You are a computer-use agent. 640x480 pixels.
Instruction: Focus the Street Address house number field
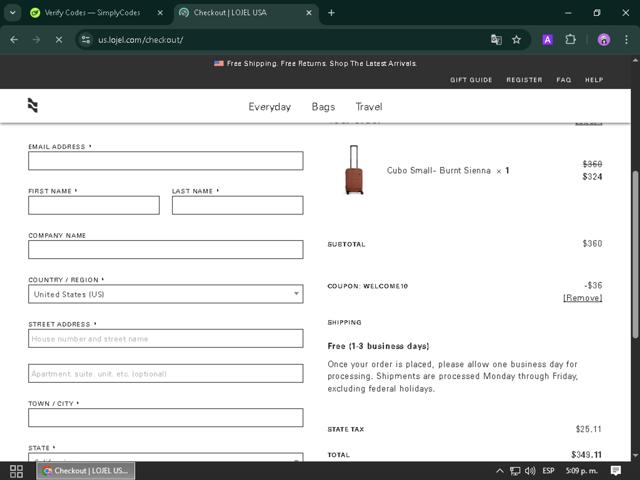point(166,338)
